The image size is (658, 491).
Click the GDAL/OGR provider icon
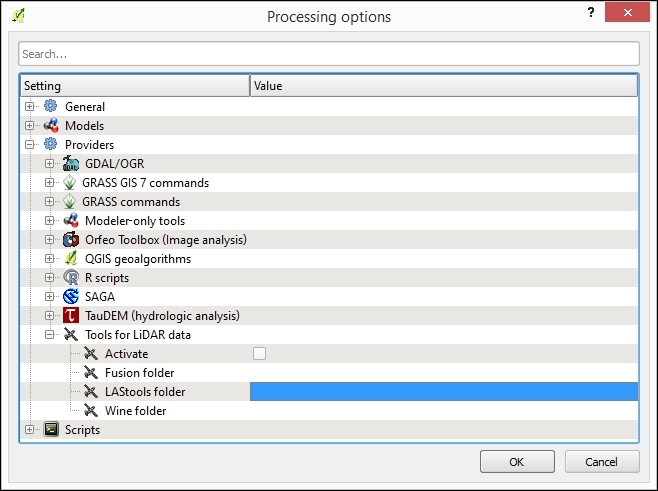(70, 163)
